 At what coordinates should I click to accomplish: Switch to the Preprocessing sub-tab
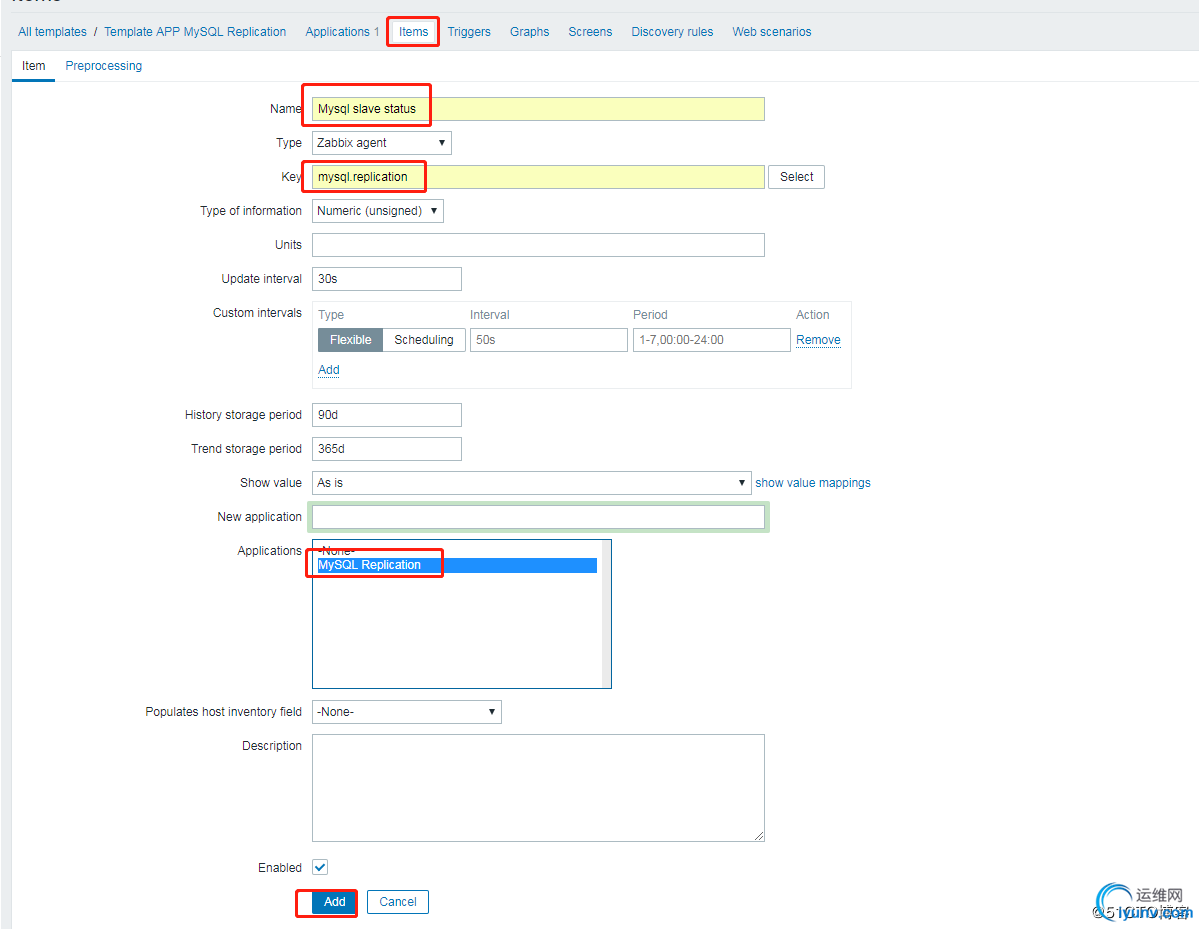[103, 66]
